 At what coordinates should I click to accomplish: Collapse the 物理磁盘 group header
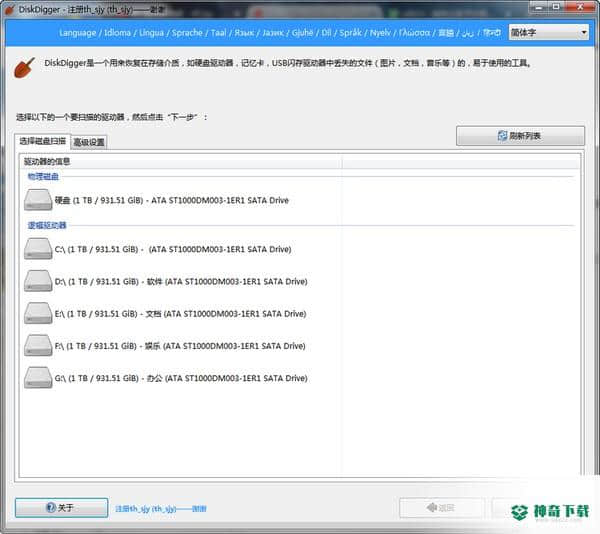pos(43,176)
